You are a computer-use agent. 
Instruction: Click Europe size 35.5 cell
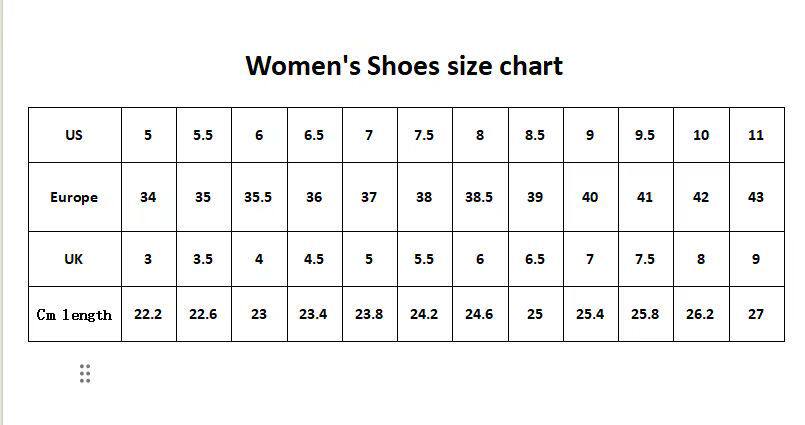258,197
